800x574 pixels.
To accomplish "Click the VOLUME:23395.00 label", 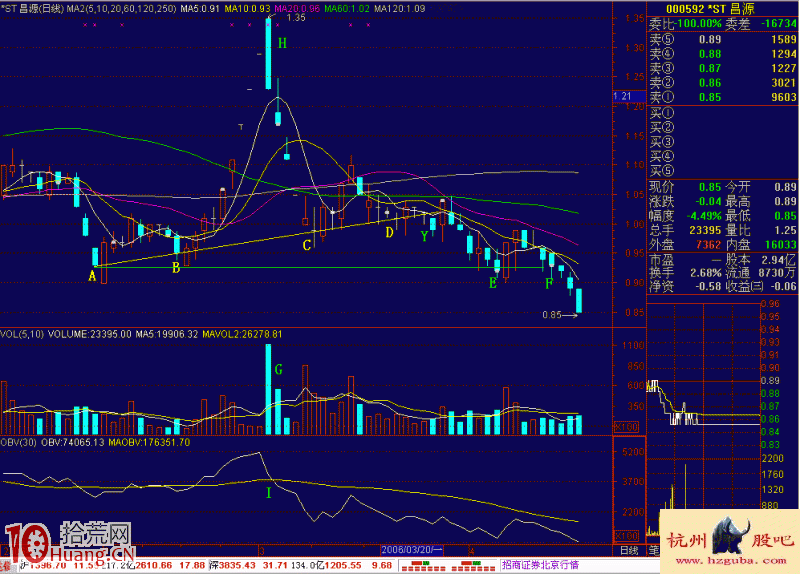I will point(89,335).
